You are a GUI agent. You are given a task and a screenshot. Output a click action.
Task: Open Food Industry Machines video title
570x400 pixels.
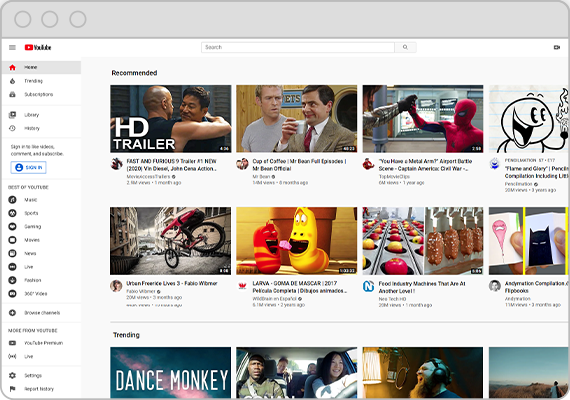tap(422, 287)
